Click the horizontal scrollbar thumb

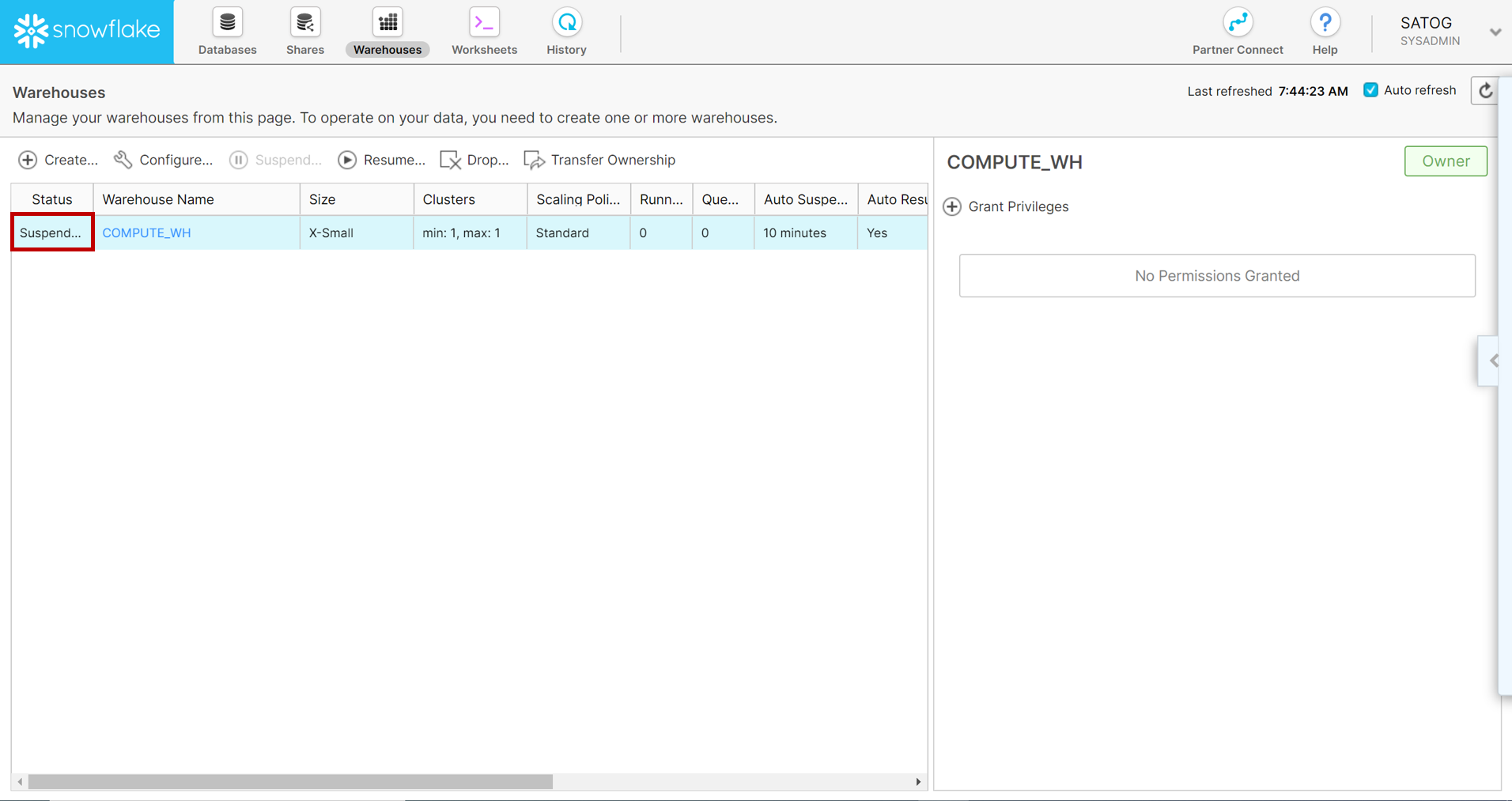tap(290, 782)
